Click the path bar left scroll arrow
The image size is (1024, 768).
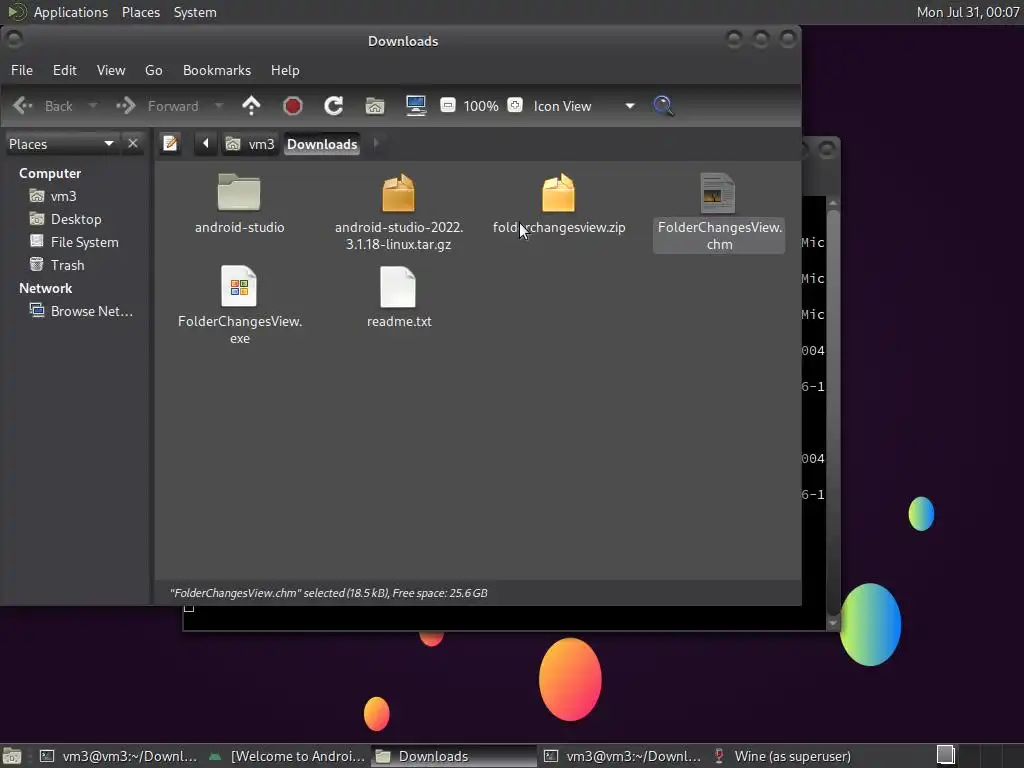click(205, 143)
